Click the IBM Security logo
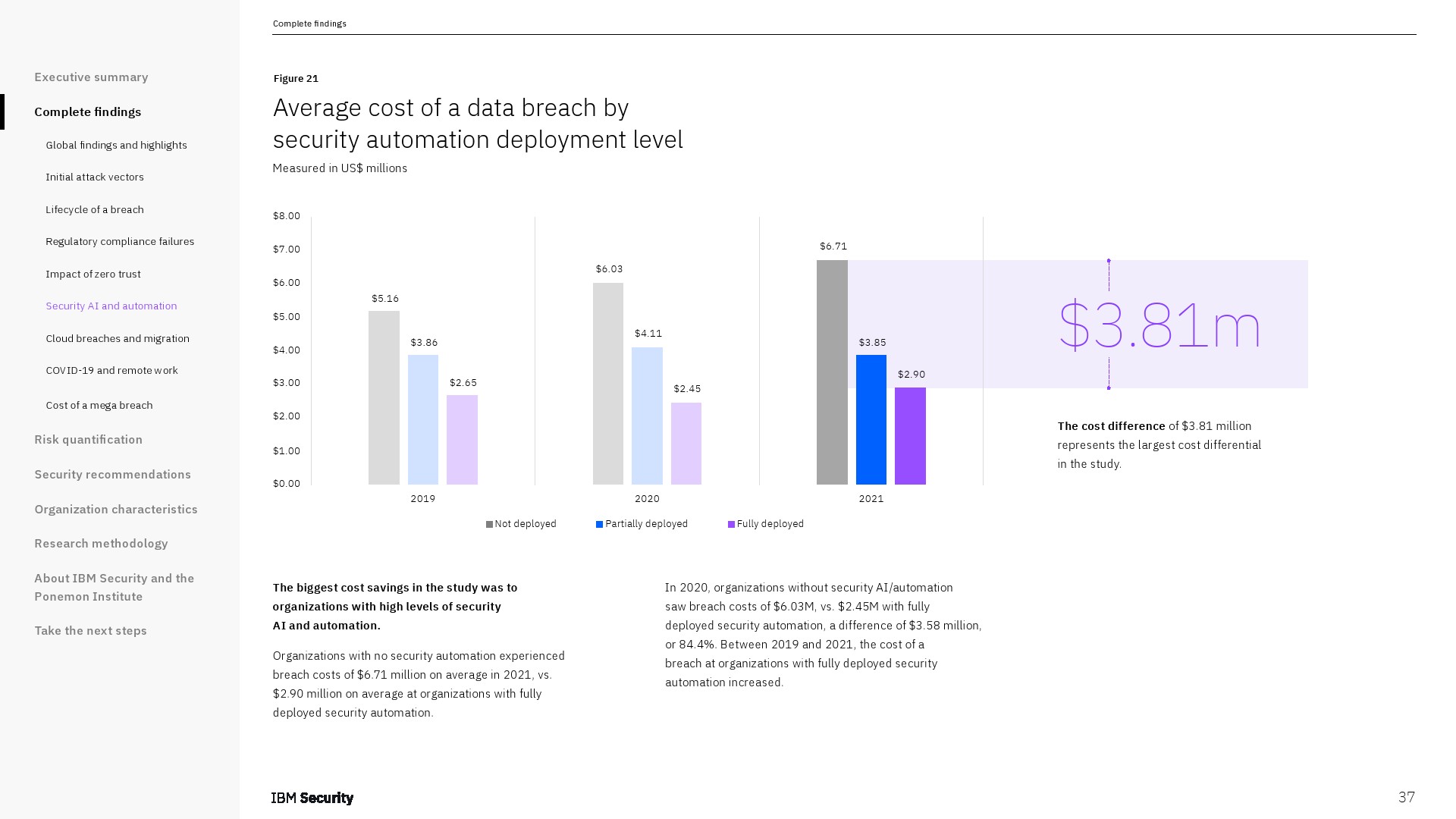Image resolution: width=1456 pixels, height=819 pixels. [x=312, y=798]
